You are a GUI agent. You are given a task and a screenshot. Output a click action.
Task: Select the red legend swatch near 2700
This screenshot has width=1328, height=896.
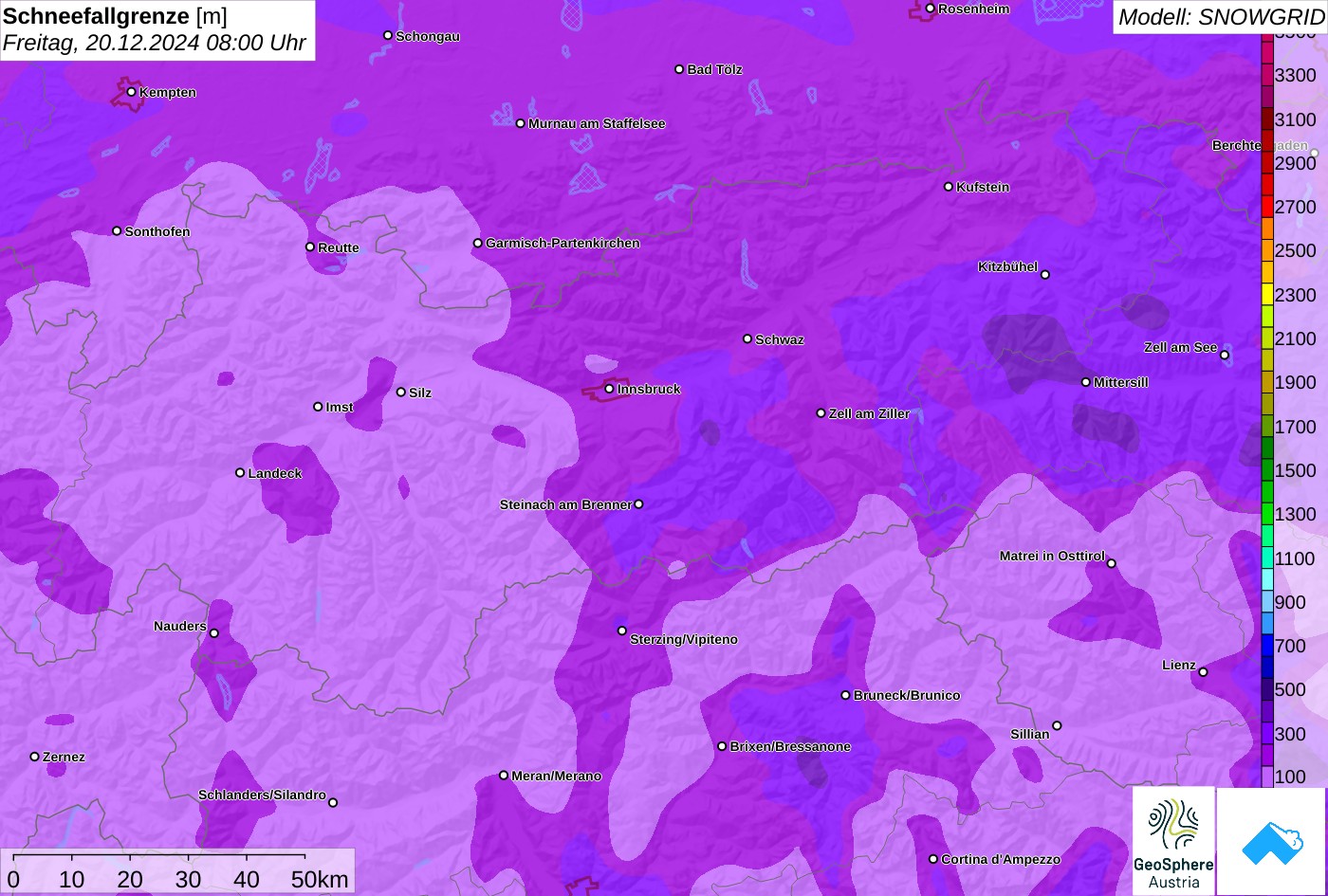pyautogui.click(x=1267, y=207)
